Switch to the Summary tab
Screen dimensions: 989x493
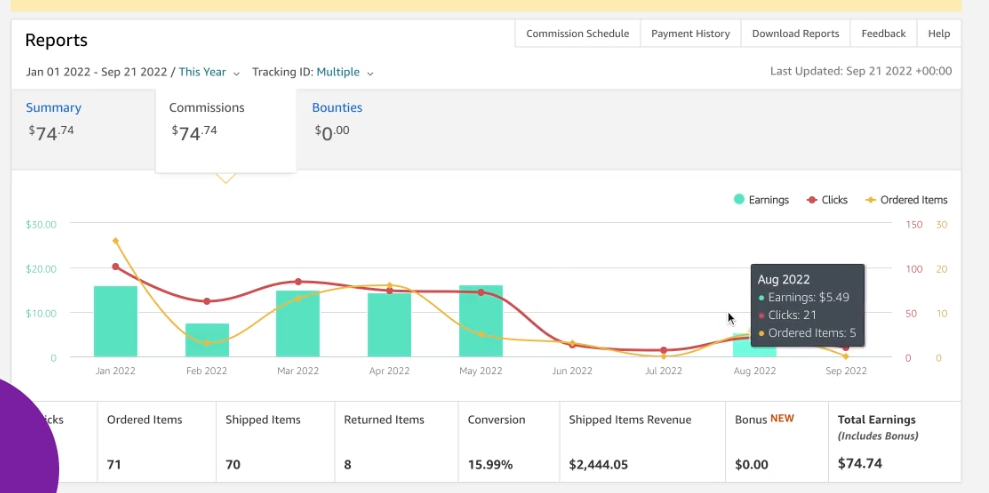point(83,129)
